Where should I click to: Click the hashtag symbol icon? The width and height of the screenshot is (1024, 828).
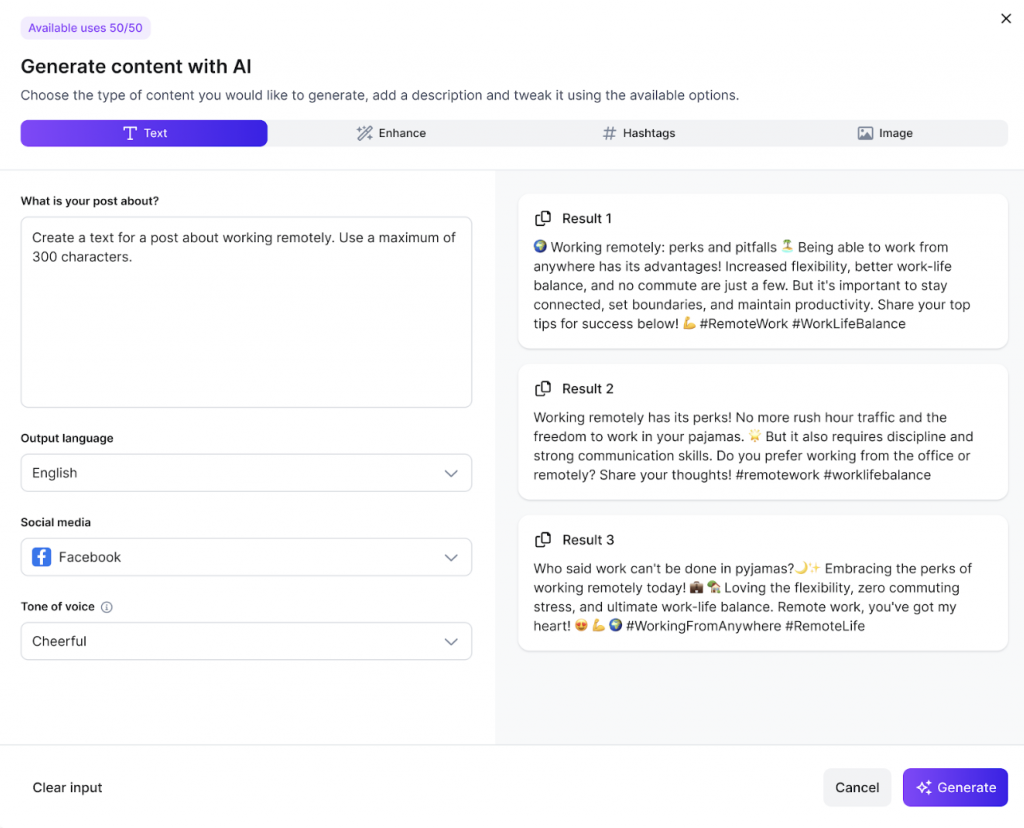609,133
